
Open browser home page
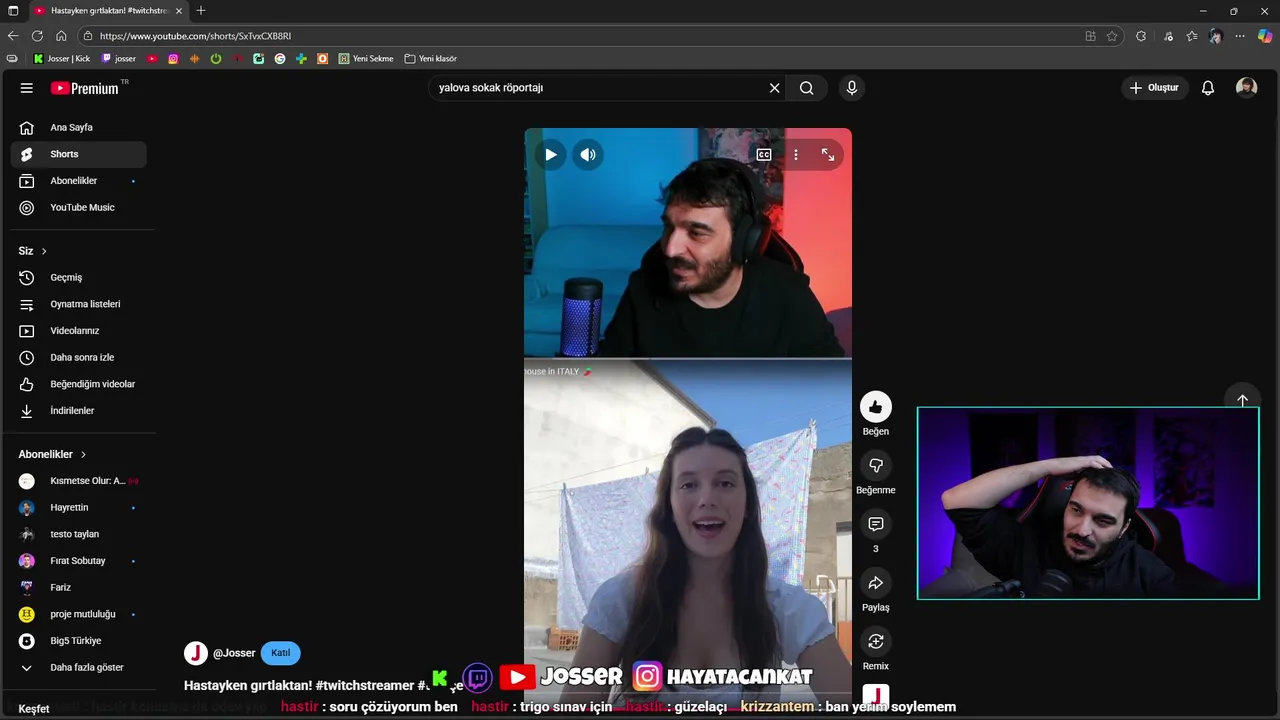61,36
